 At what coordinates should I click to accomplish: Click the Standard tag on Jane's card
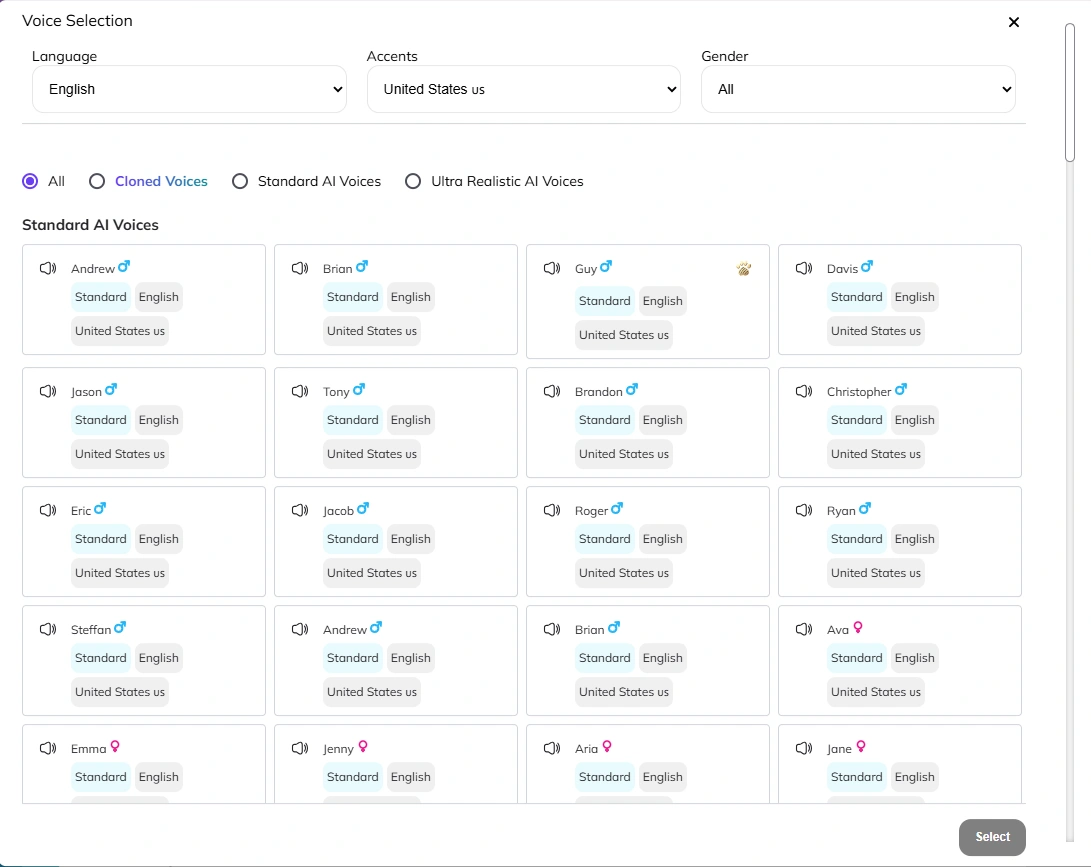[x=857, y=777]
